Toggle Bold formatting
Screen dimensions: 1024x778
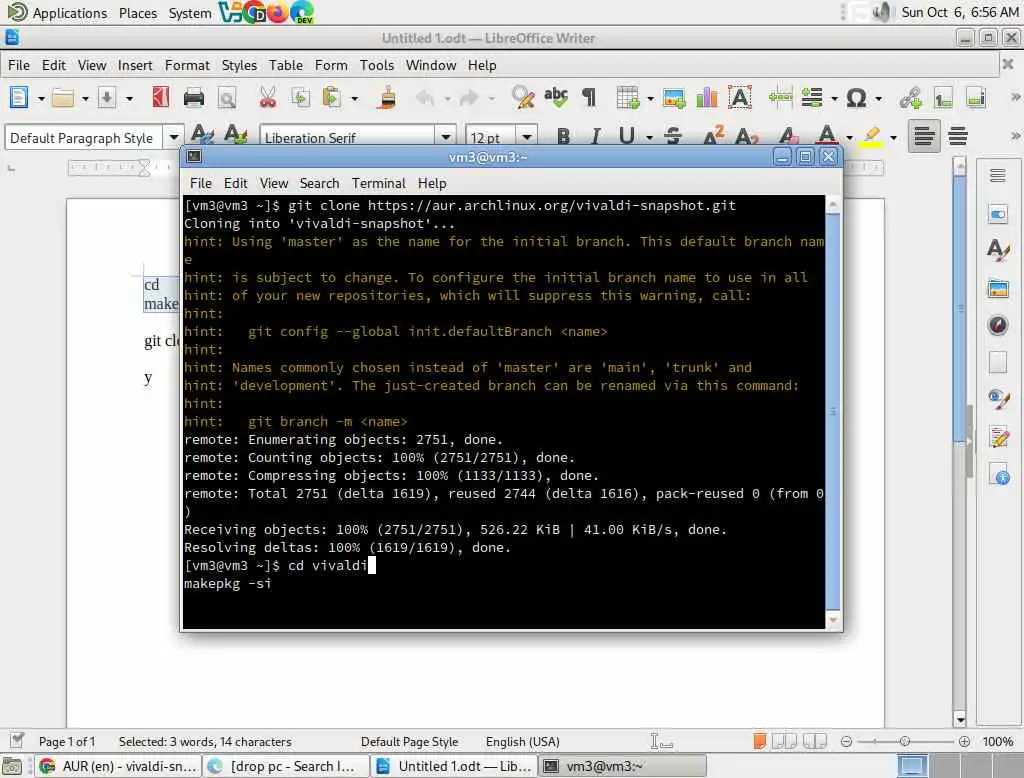563,136
